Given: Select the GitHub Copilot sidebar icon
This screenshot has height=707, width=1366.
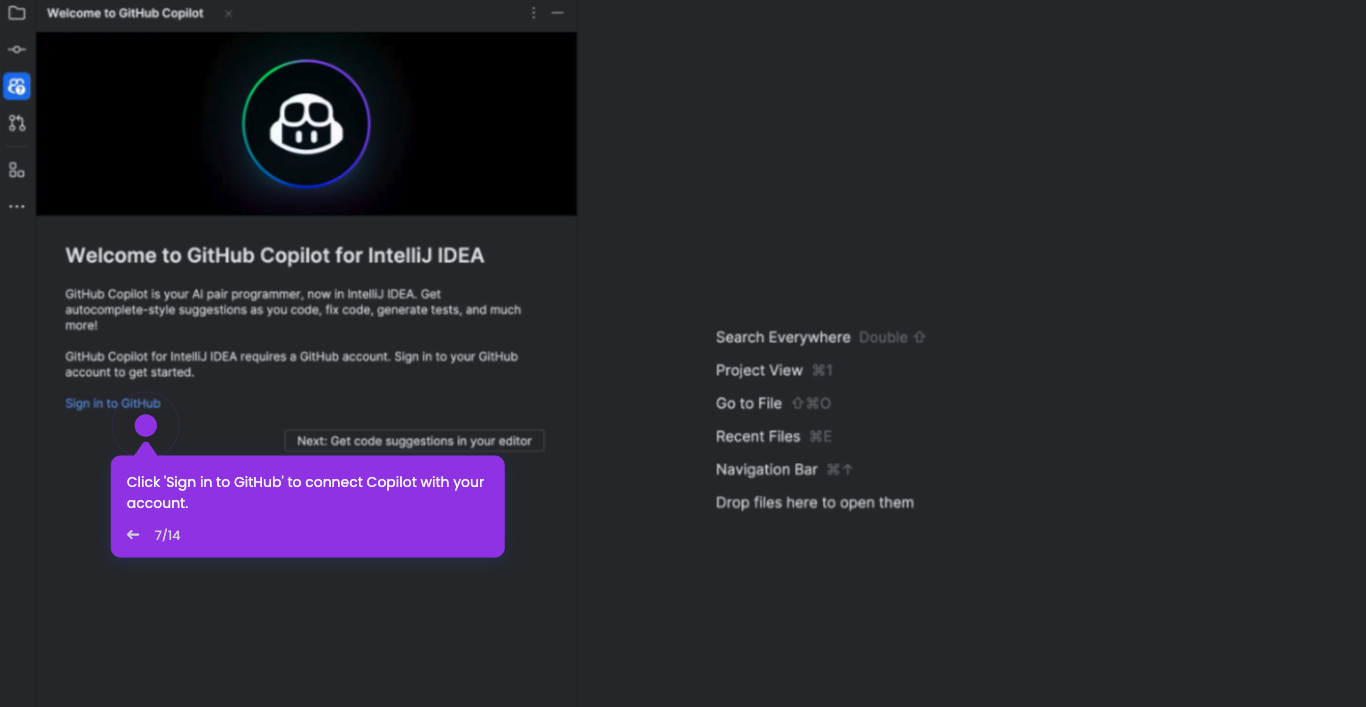Looking at the screenshot, I should tap(17, 86).
